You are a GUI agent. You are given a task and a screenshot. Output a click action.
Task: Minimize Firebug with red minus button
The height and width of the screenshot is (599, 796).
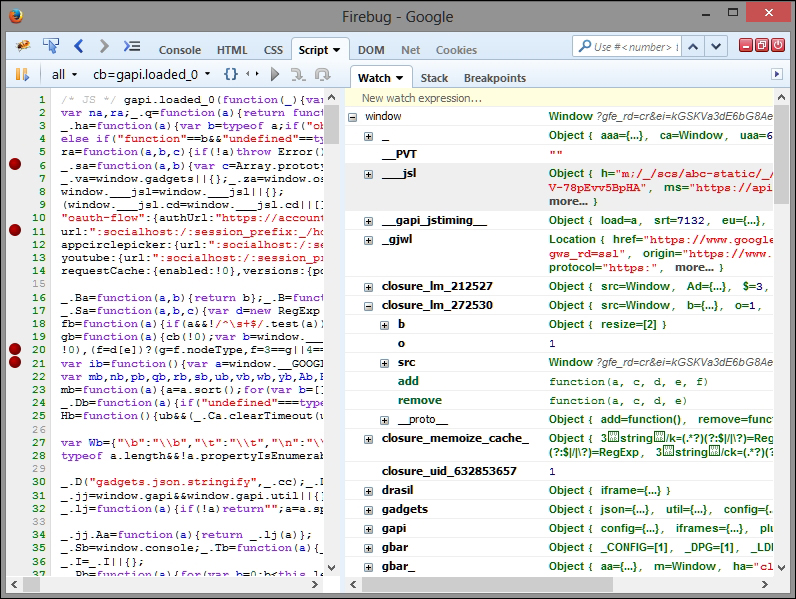tap(745, 46)
